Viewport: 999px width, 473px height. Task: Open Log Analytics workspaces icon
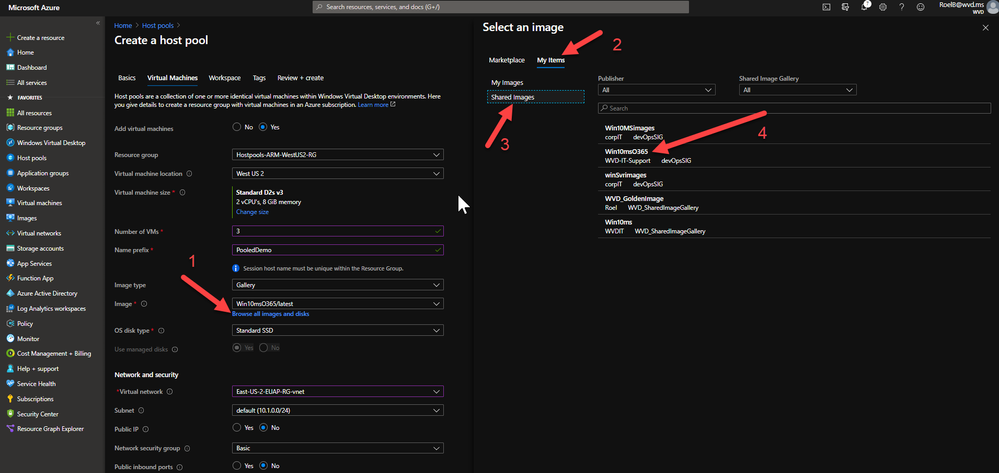point(10,309)
